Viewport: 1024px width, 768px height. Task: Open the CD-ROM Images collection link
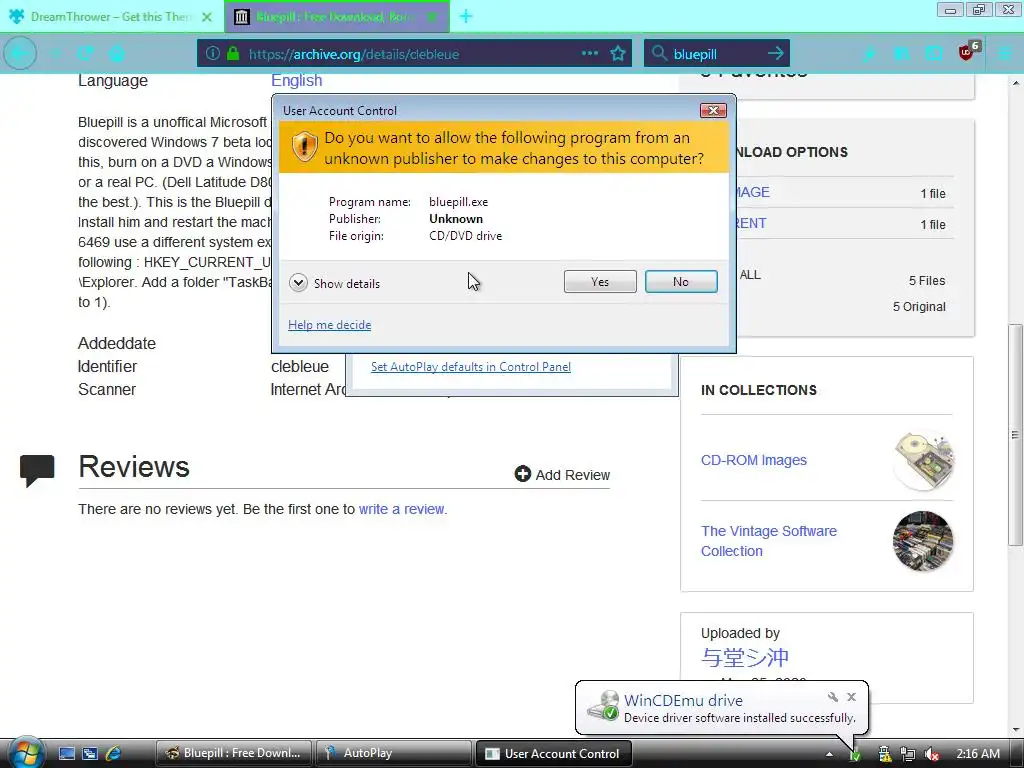pyautogui.click(x=754, y=460)
